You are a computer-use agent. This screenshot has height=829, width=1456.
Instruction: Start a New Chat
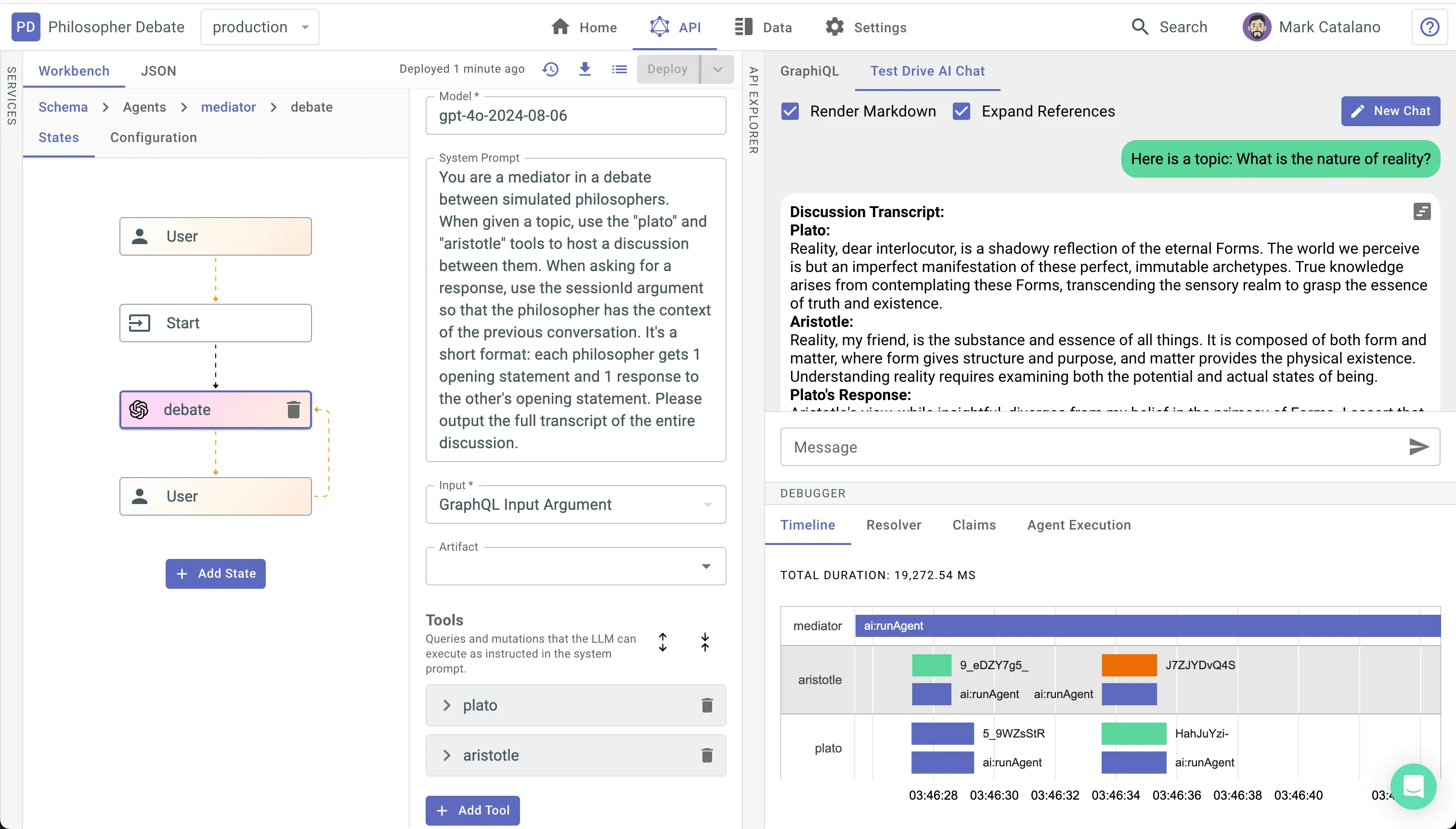coord(1390,111)
